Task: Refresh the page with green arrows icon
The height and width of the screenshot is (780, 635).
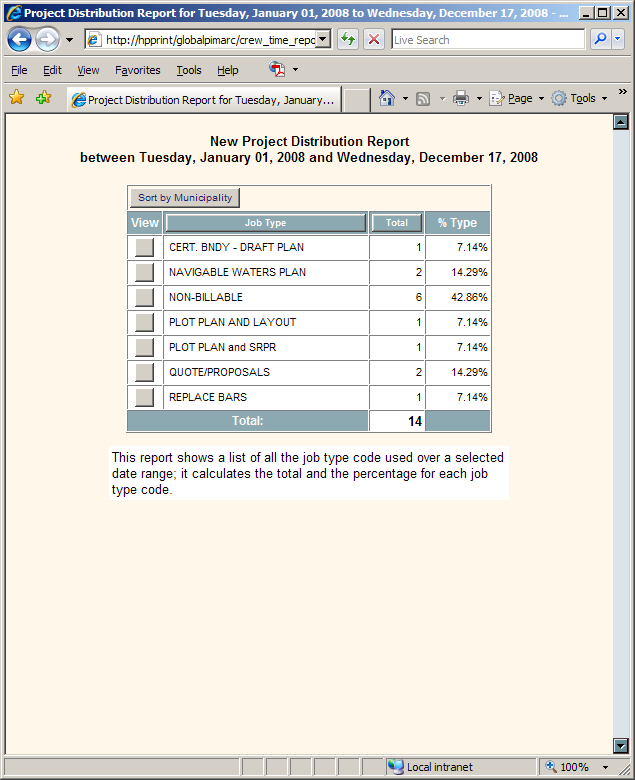Action: pyautogui.click(x=348, y=39)
